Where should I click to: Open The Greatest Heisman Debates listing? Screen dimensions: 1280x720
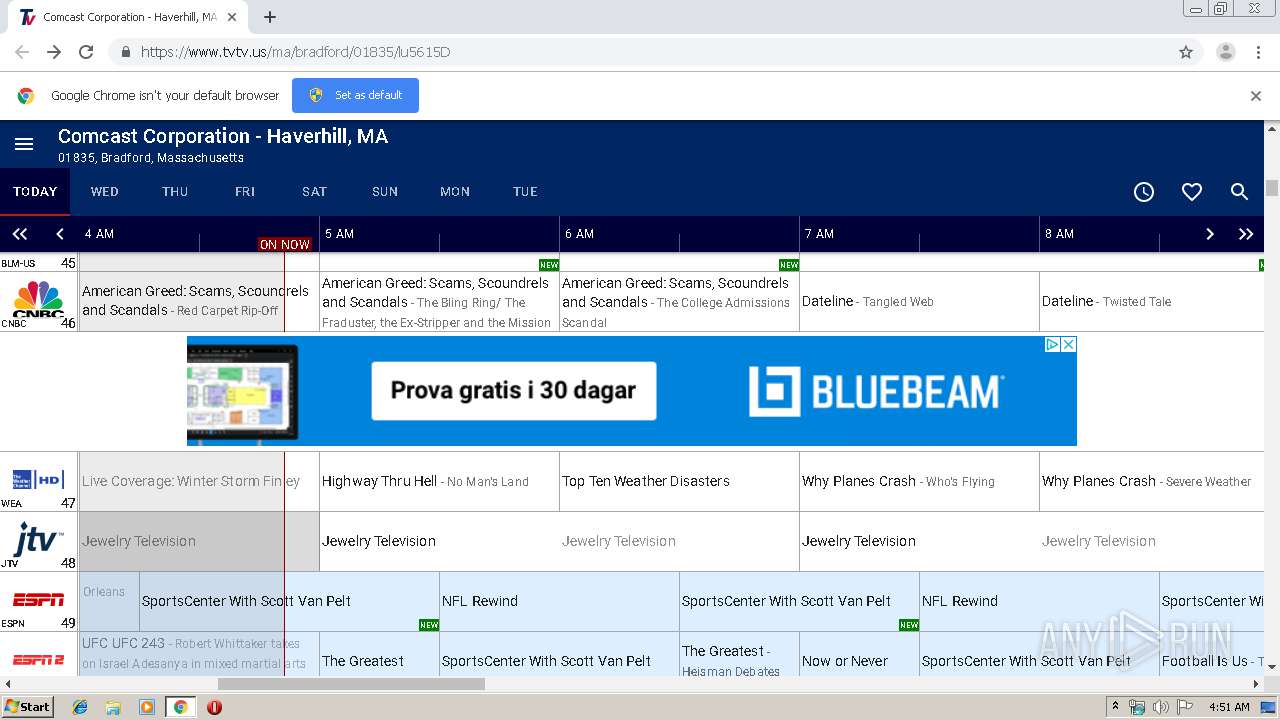[x=739, y=653]
